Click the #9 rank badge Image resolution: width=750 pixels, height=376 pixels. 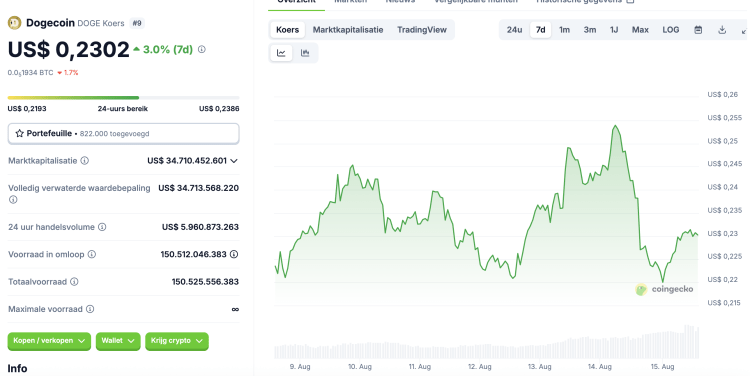pyautogui.click(x=137, y=23)
